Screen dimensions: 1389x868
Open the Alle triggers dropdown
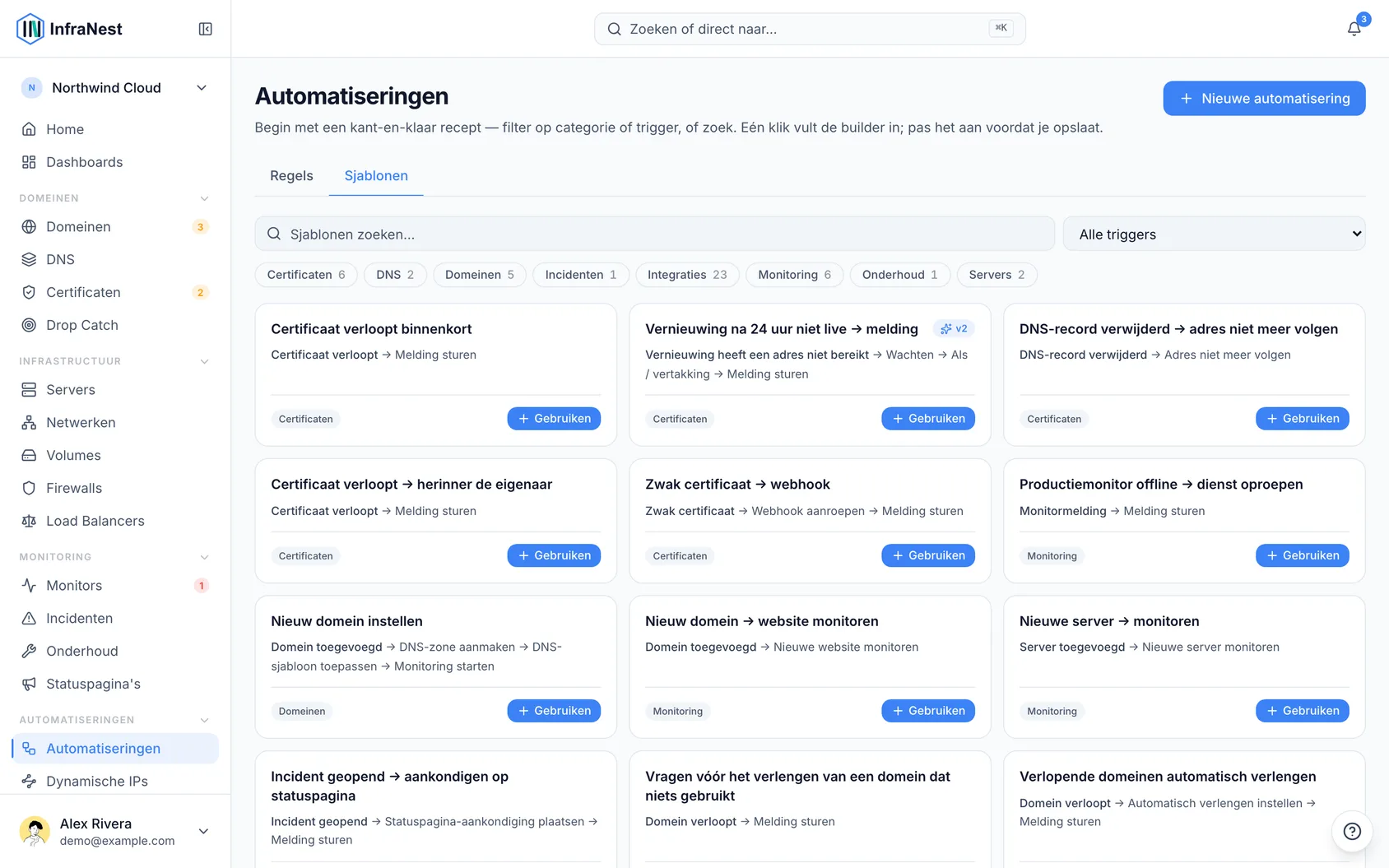1214,234
